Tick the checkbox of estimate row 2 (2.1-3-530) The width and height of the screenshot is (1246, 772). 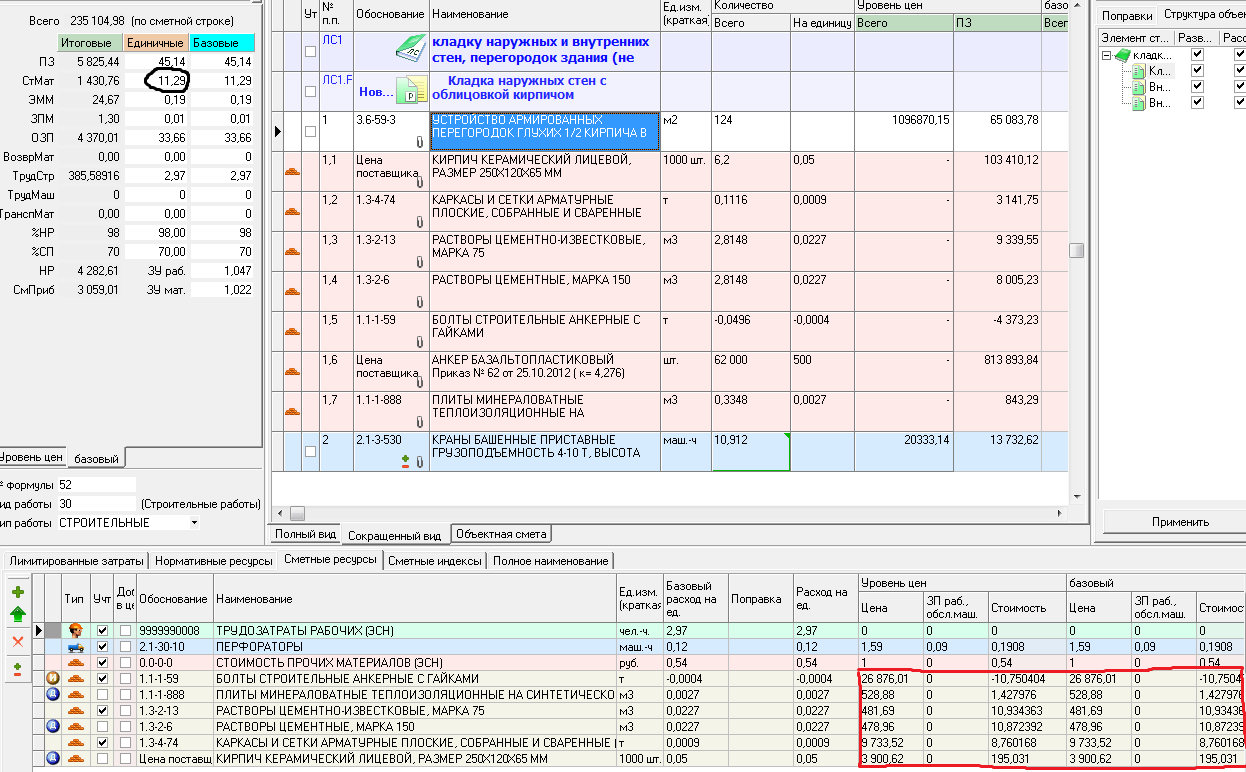[x=310, y=452]
